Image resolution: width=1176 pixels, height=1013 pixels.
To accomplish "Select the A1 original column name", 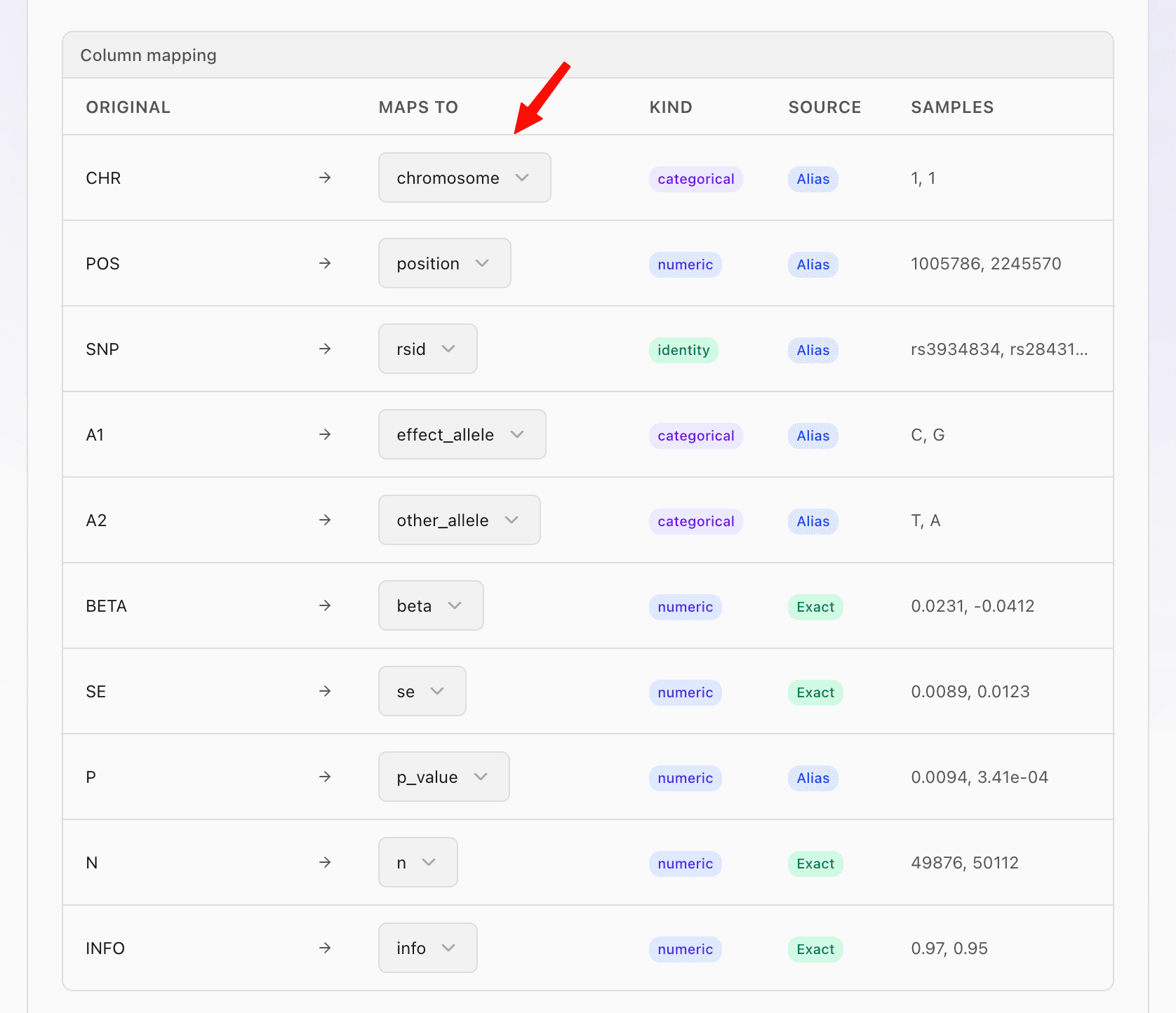I will pos(95,435).
